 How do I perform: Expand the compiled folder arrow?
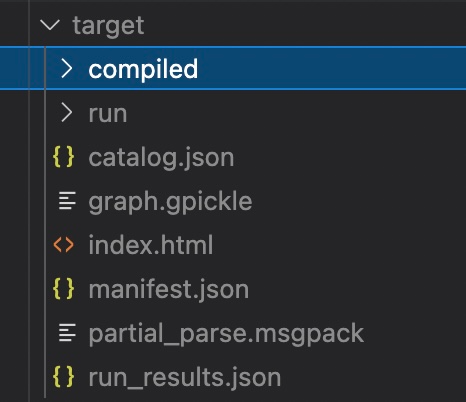(67, 69)
